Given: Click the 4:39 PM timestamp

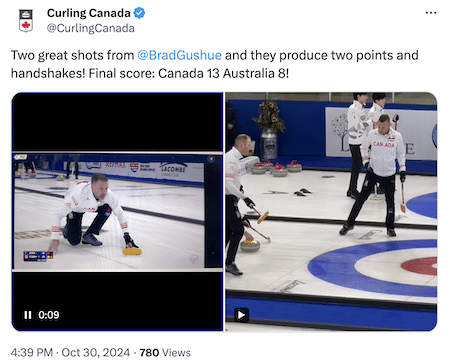Looking at the screenshot, I should point(32,352).
